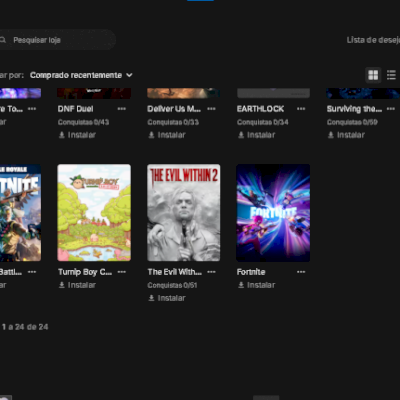Install EARTHLOCK
Viewport: 400px width, 400px height.
click(x=257, y=135)
